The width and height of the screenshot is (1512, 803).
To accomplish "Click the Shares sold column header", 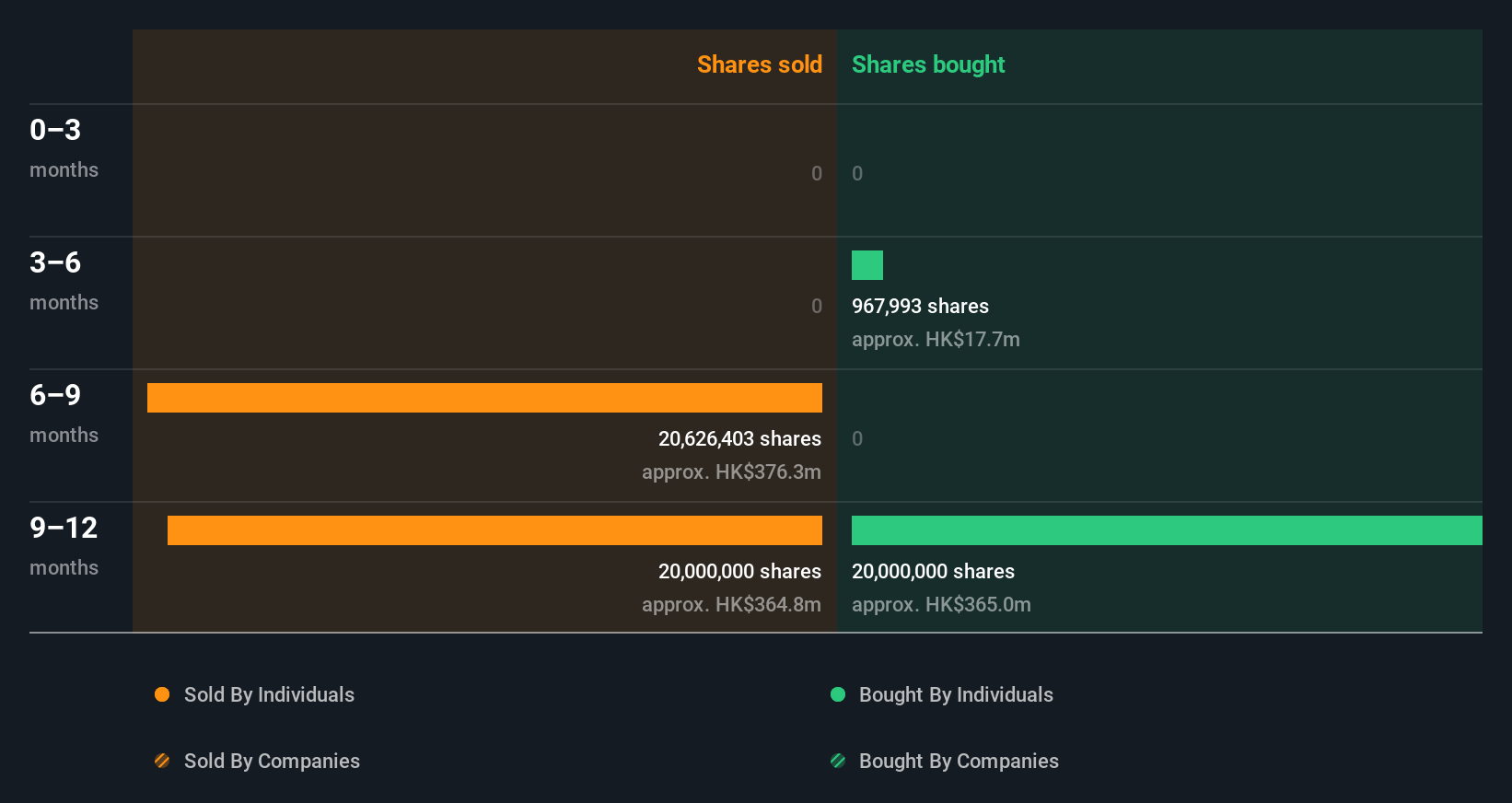I will click(x=760, y=64).
